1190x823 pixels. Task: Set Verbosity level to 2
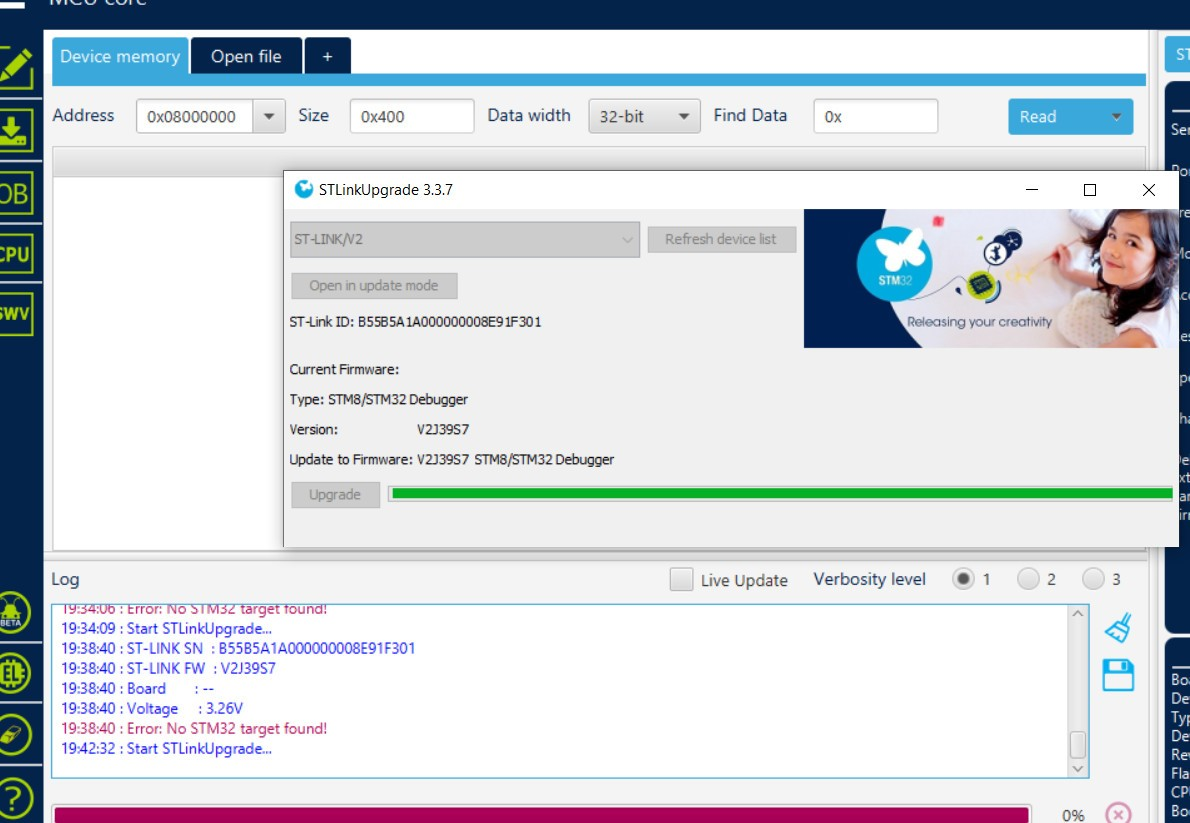pyautogui.click(x=1027, y=579)
